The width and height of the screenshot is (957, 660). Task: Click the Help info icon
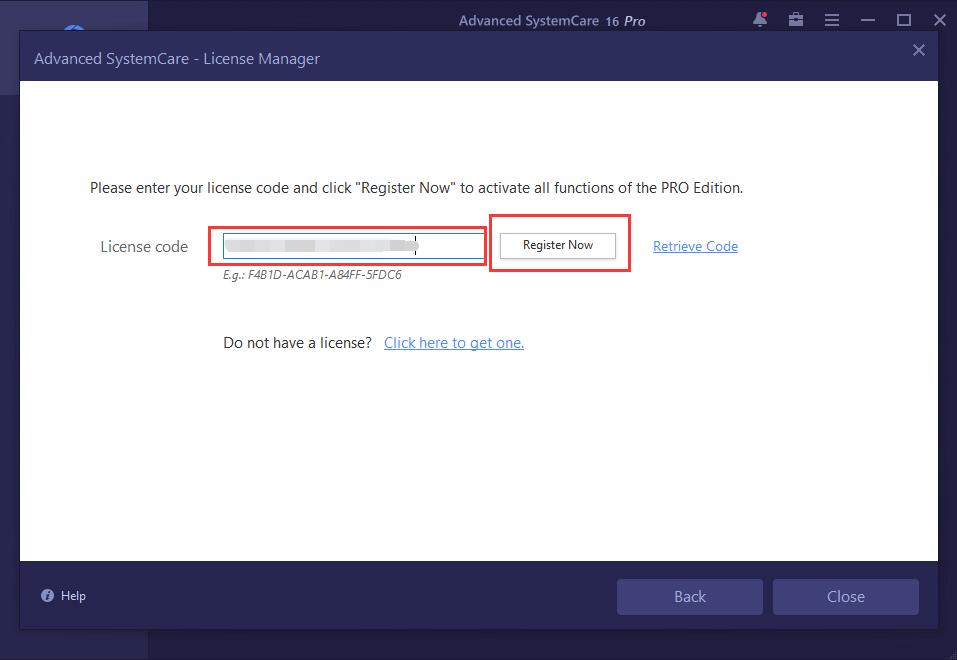click(47, 596)
